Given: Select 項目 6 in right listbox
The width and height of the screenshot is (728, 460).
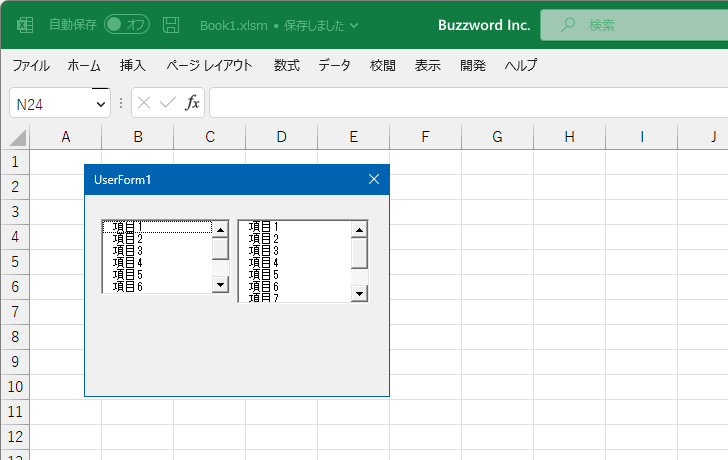Looking at the screenshot, I should (295, 287).
